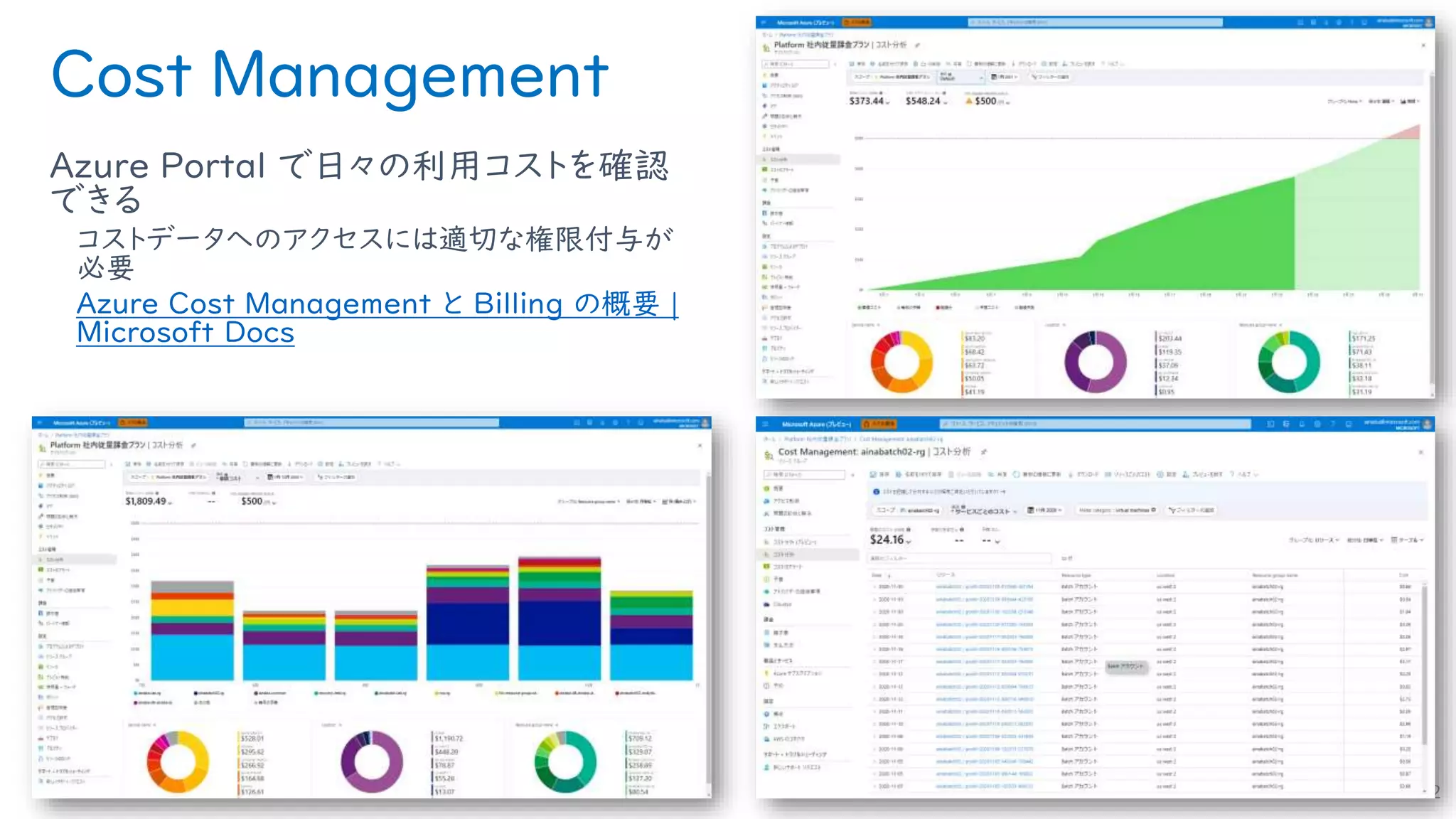Click add filter pill in bottom-right screenshot
The image size is (1456, 819).
pyautogui.click(x=1192, y=510)
